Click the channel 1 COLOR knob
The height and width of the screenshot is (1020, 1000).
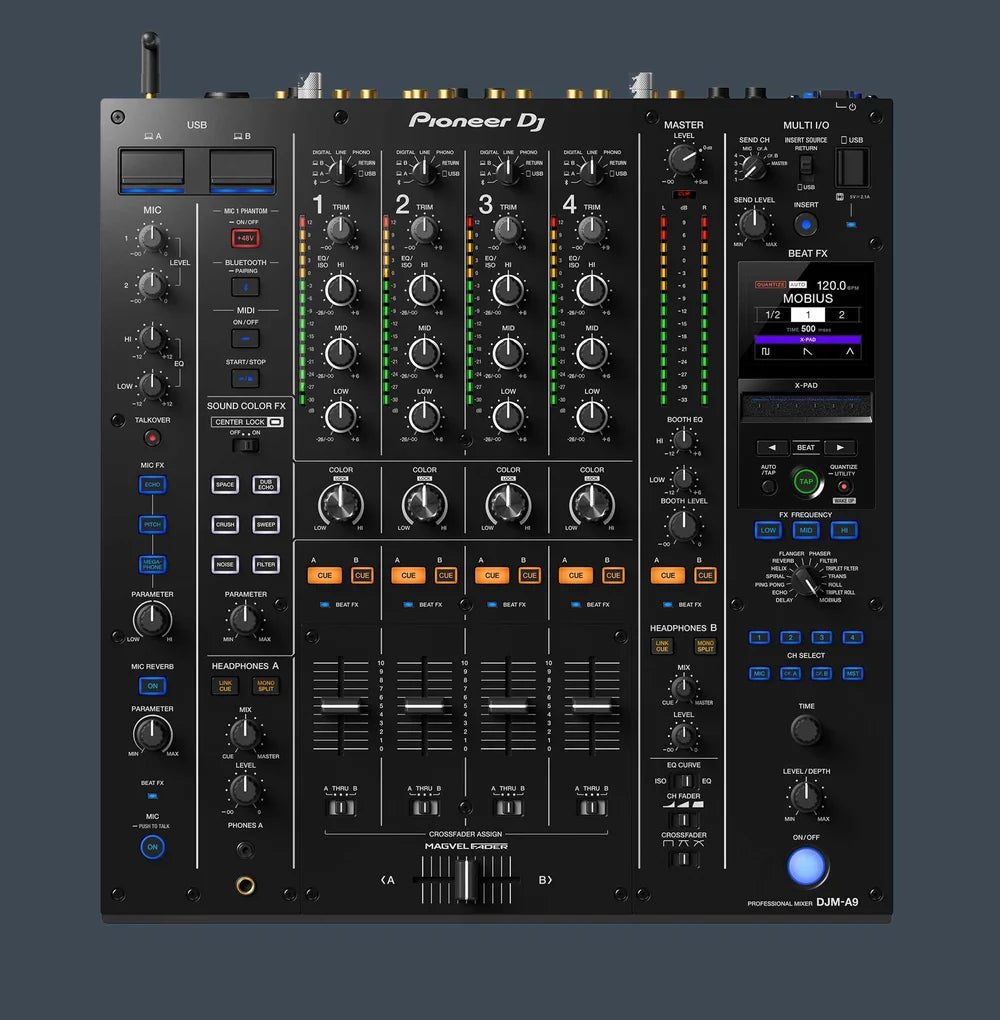[x=340, y=504]
